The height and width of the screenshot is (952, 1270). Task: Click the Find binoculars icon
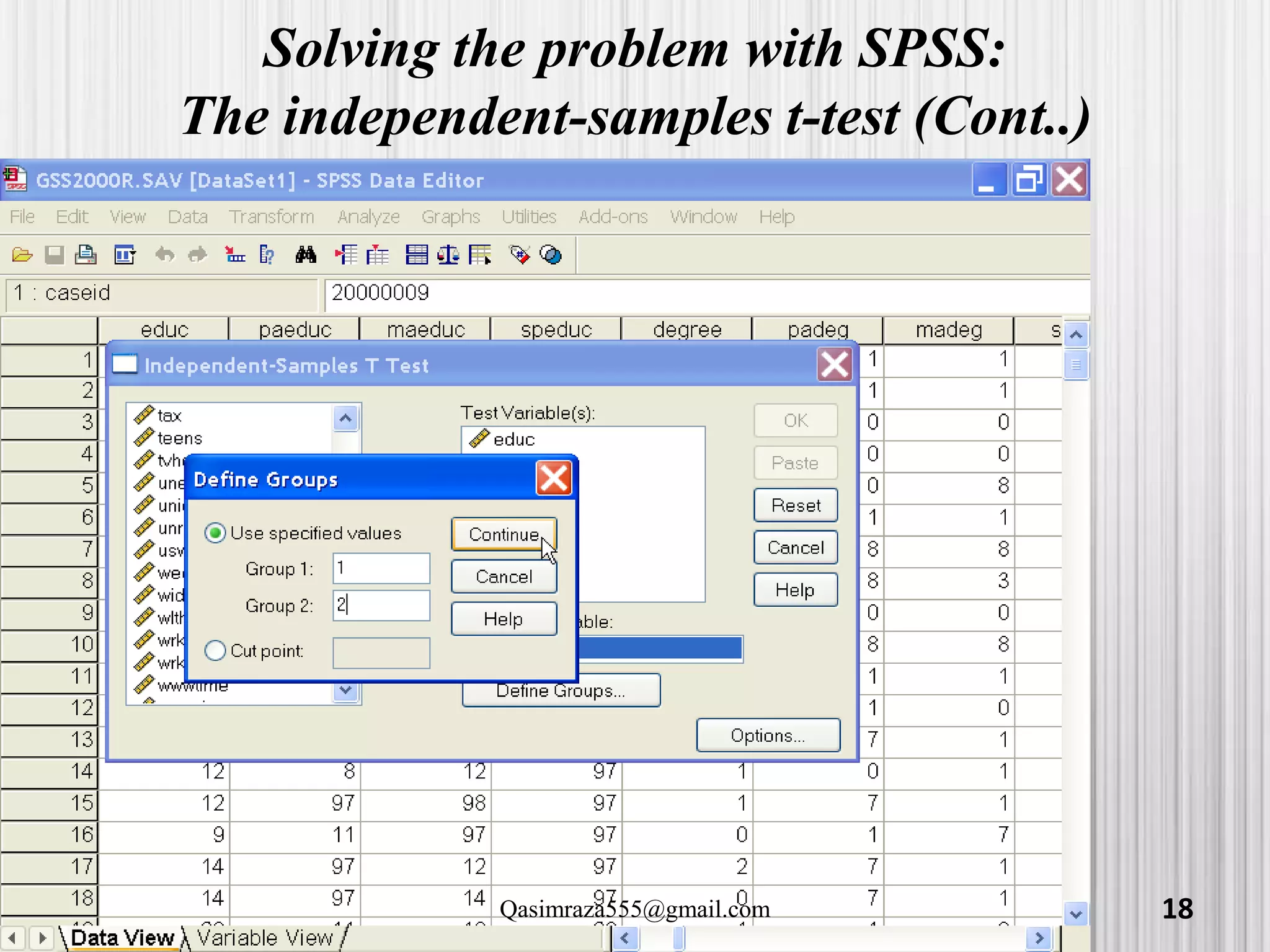(x=306, y=255)
